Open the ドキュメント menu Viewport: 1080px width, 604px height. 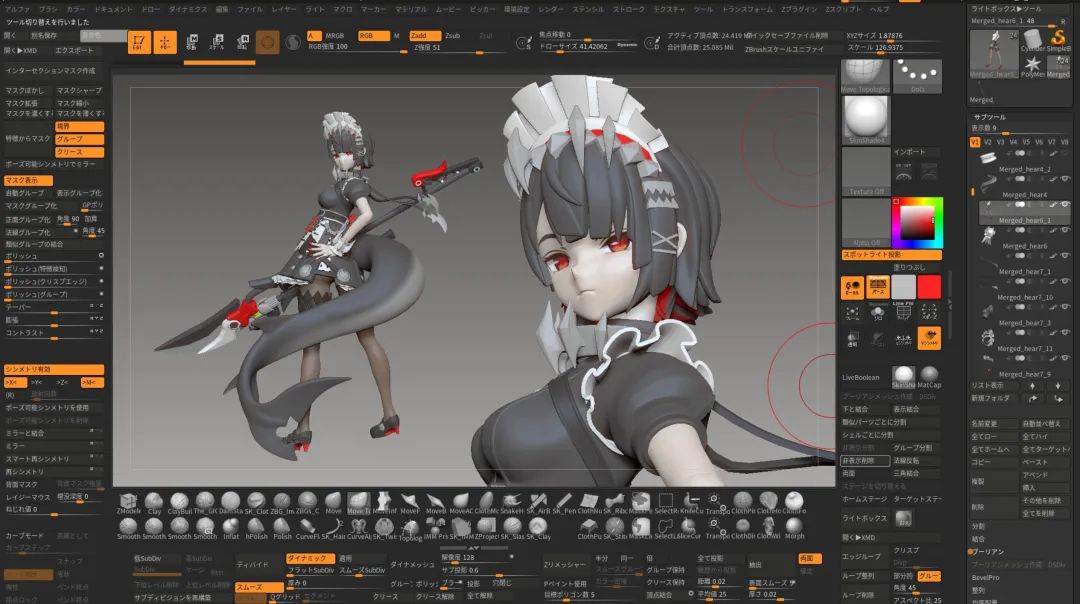[x=113, y=9]
